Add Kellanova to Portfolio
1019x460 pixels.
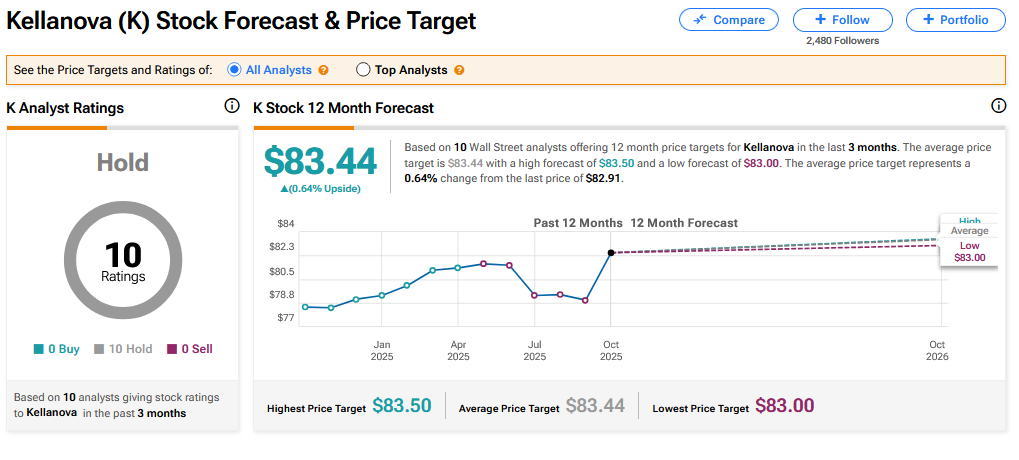tap(955, 20)
